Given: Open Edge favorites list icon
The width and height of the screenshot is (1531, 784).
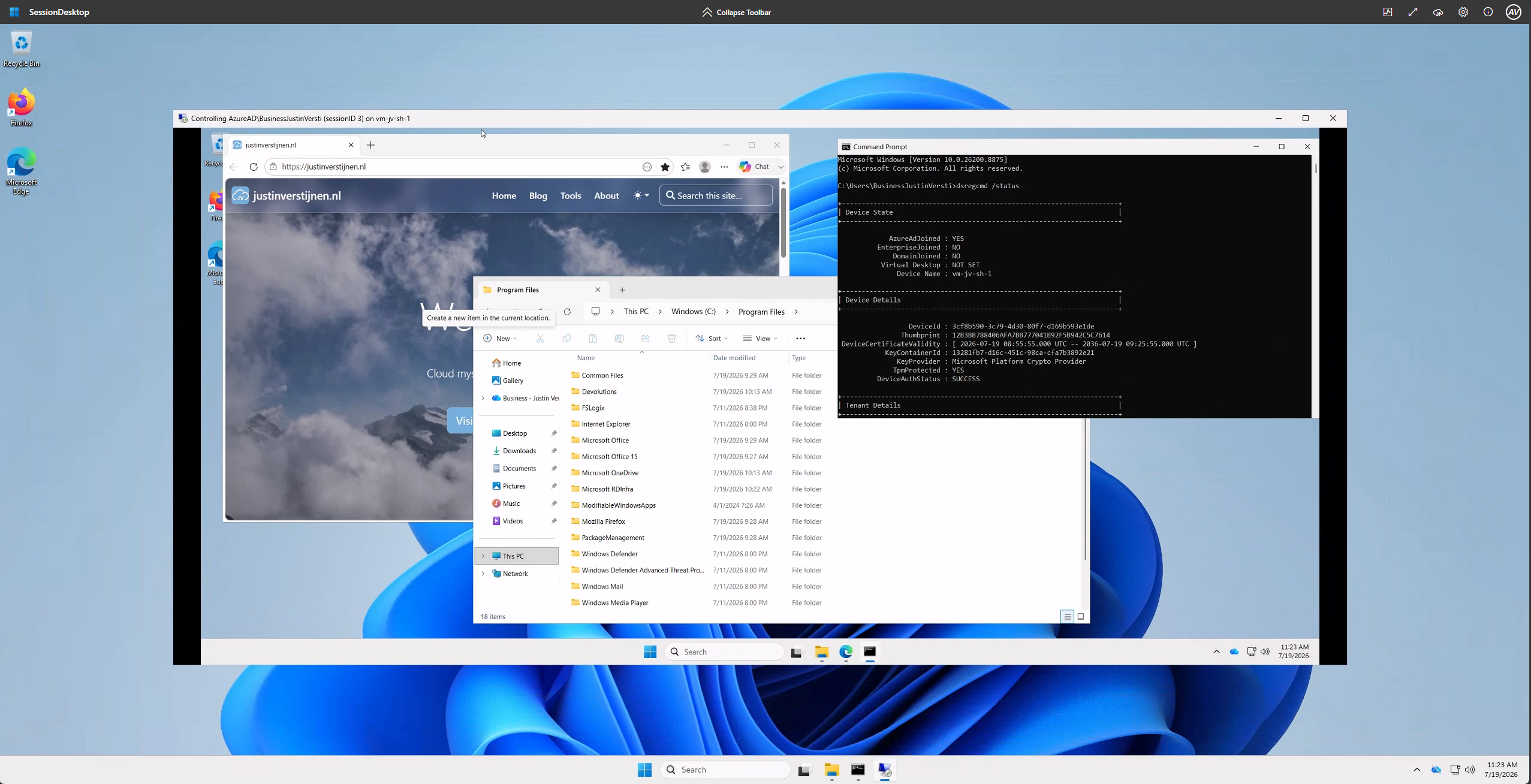Looking at the screenshot, I should [686, 167].
